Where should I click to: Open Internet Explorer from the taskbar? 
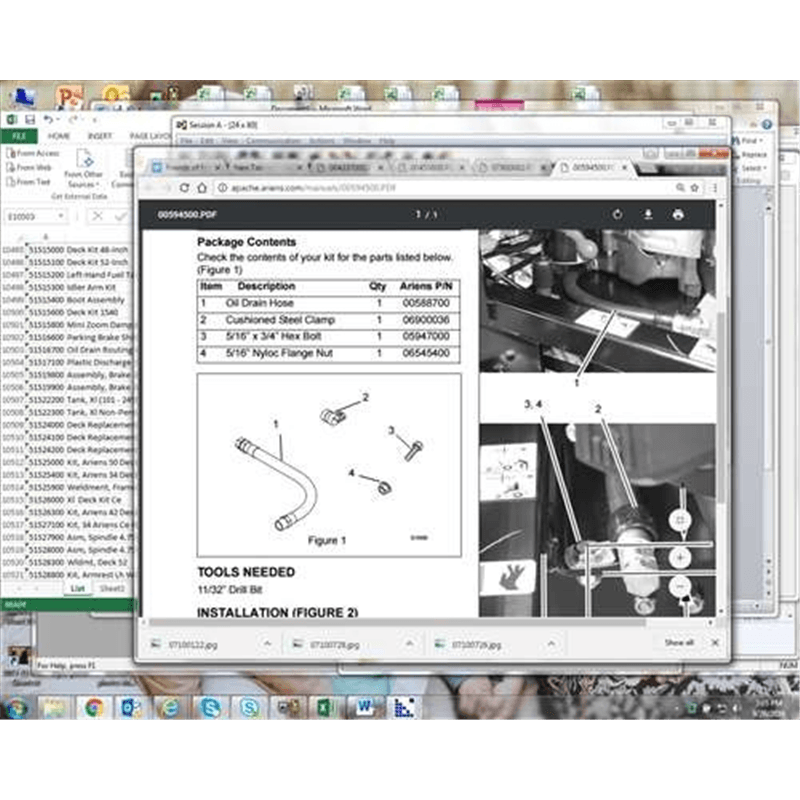(170, 708)
